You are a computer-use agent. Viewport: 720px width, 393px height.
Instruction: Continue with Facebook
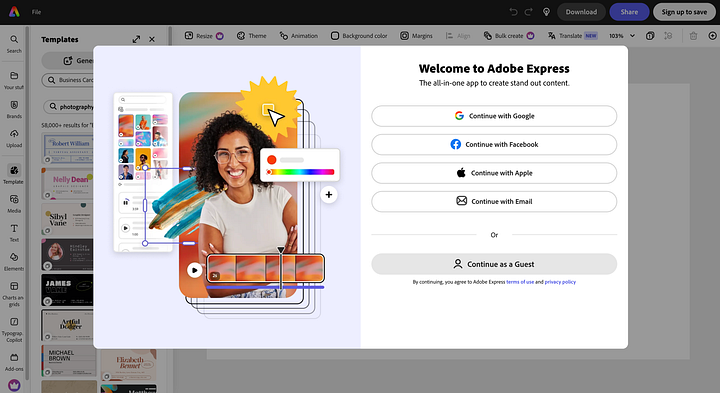[494, 145]
